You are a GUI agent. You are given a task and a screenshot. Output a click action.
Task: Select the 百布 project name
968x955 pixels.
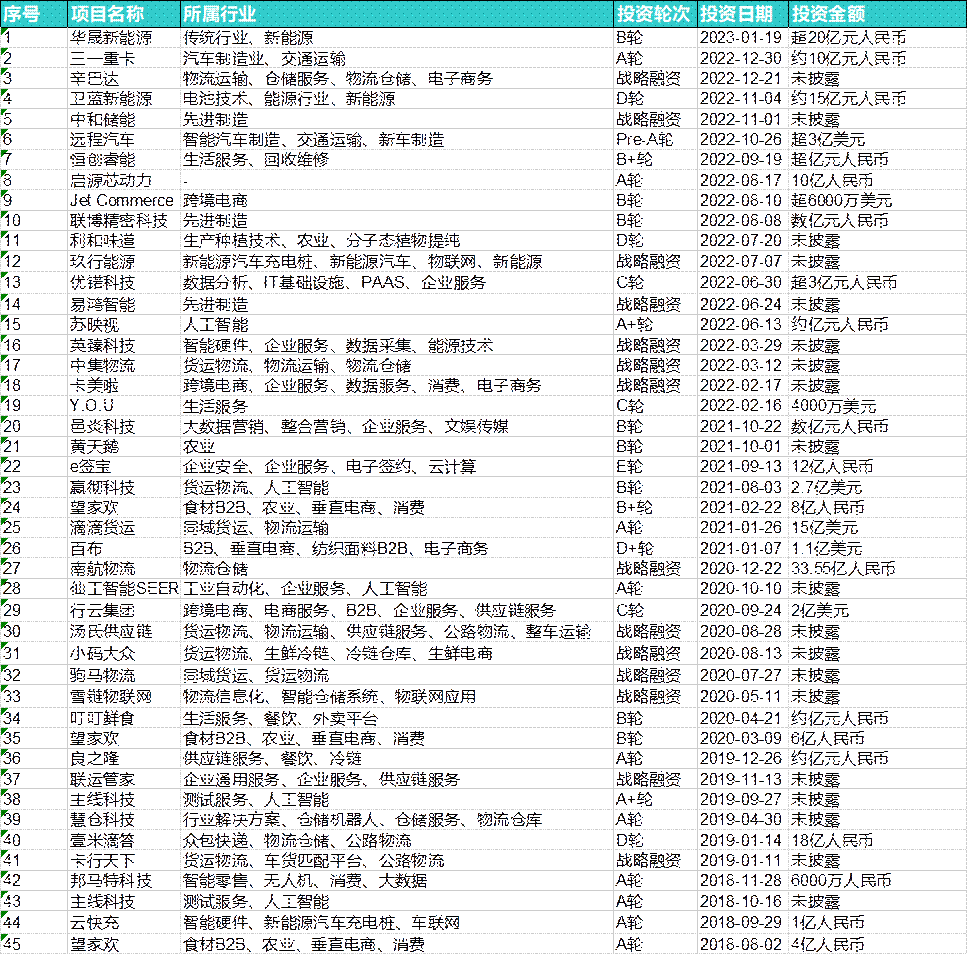click(x=86, y=548)
